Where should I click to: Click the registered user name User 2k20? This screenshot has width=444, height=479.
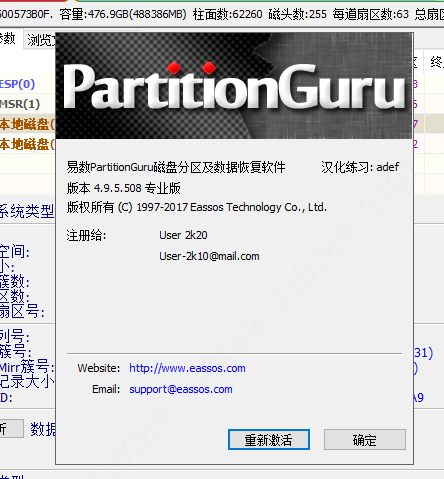183,235
